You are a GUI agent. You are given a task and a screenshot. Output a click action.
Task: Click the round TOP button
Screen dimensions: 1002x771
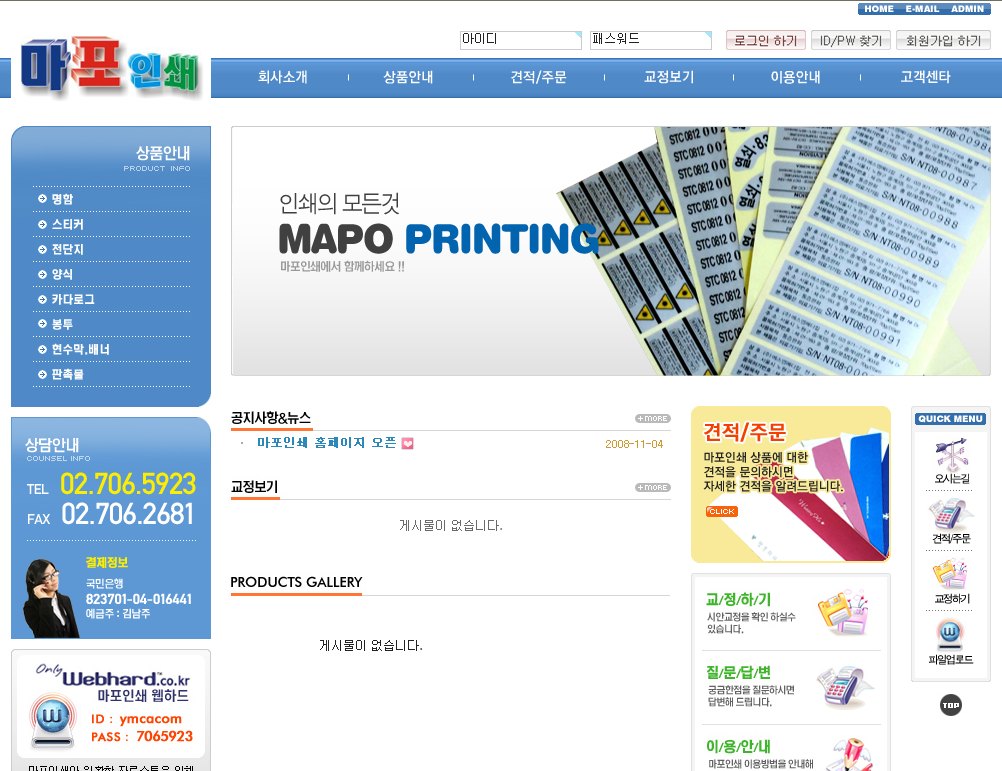click(x=951, y=705)
